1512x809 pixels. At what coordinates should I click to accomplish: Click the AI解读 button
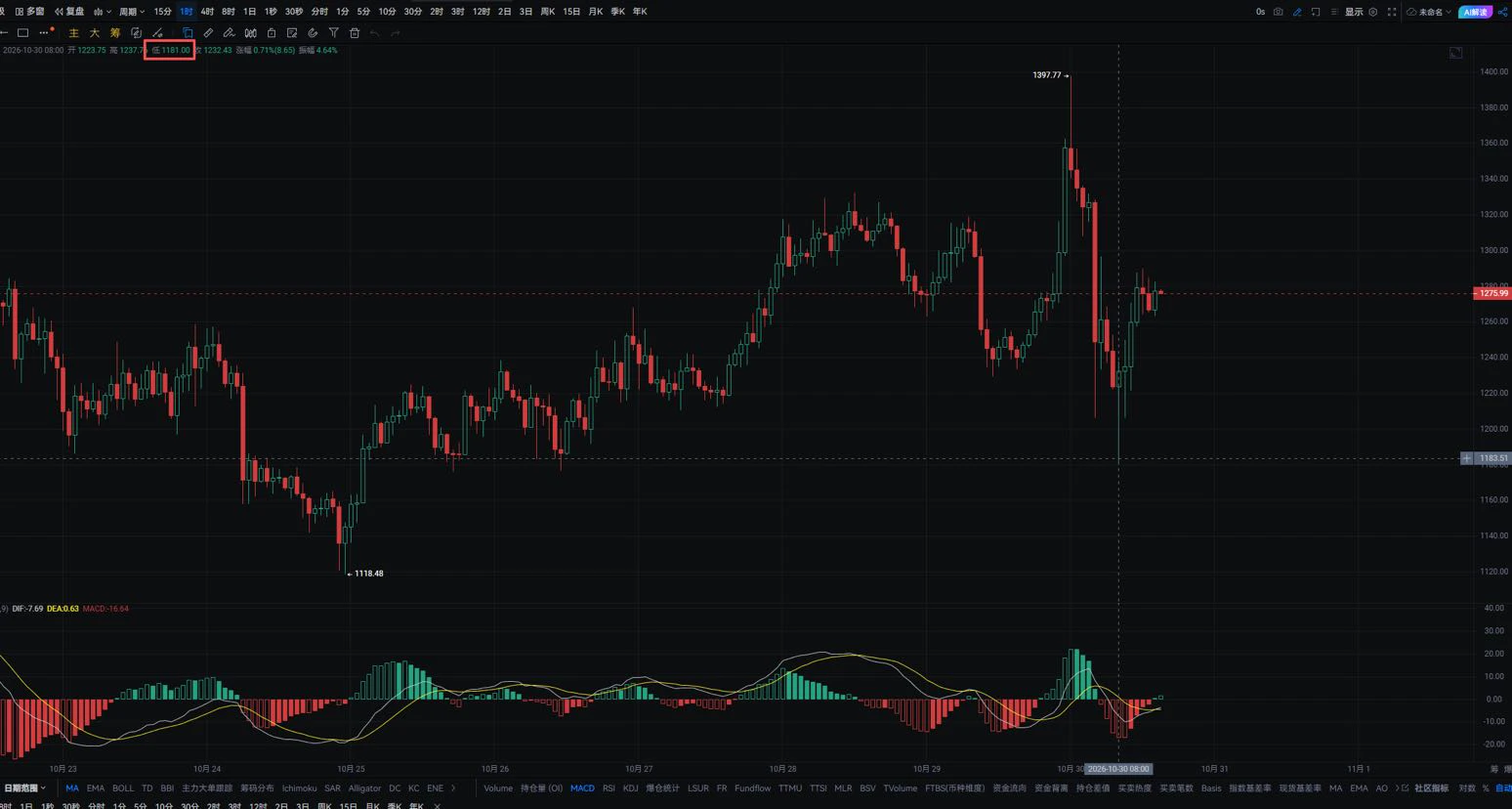click(1475, 12)
